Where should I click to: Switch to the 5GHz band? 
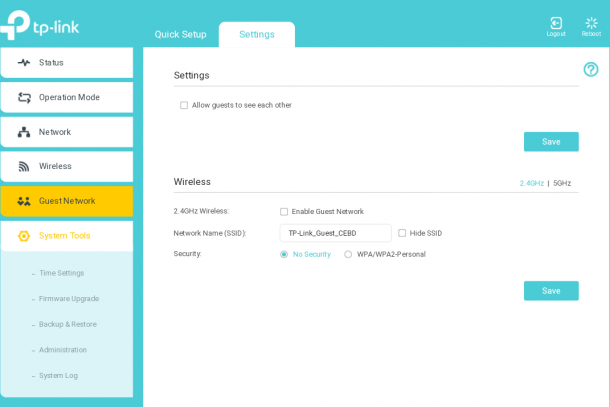pyautogui.click(x=562, y=183)
